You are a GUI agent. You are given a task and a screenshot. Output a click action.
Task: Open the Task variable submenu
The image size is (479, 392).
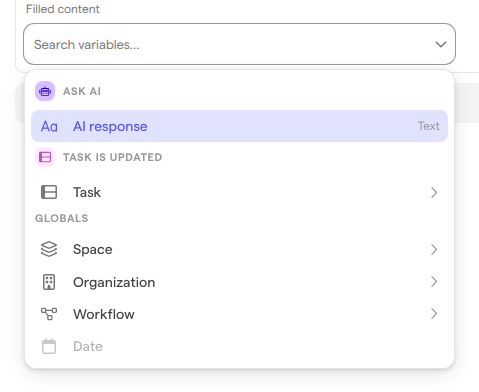239,192
